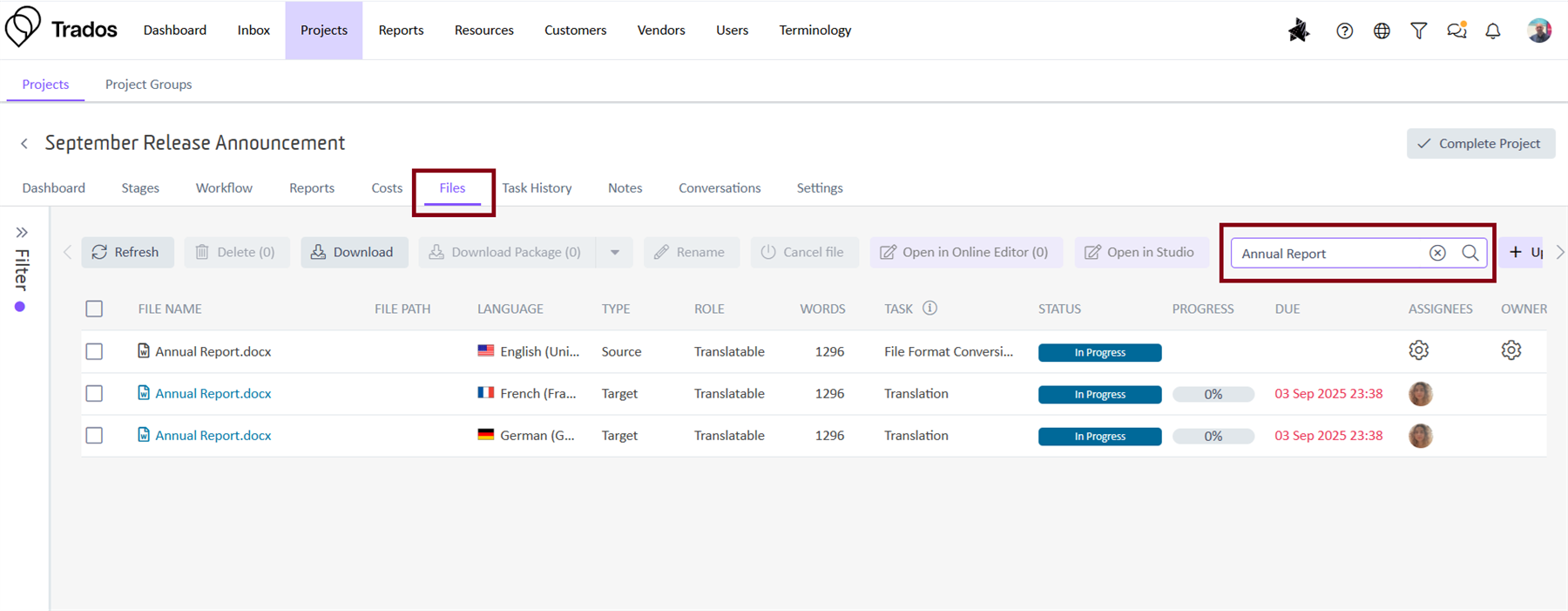Open the help question mark icon
Viewport: 1568px width, 611px height.
click(x=1344, y=31)
